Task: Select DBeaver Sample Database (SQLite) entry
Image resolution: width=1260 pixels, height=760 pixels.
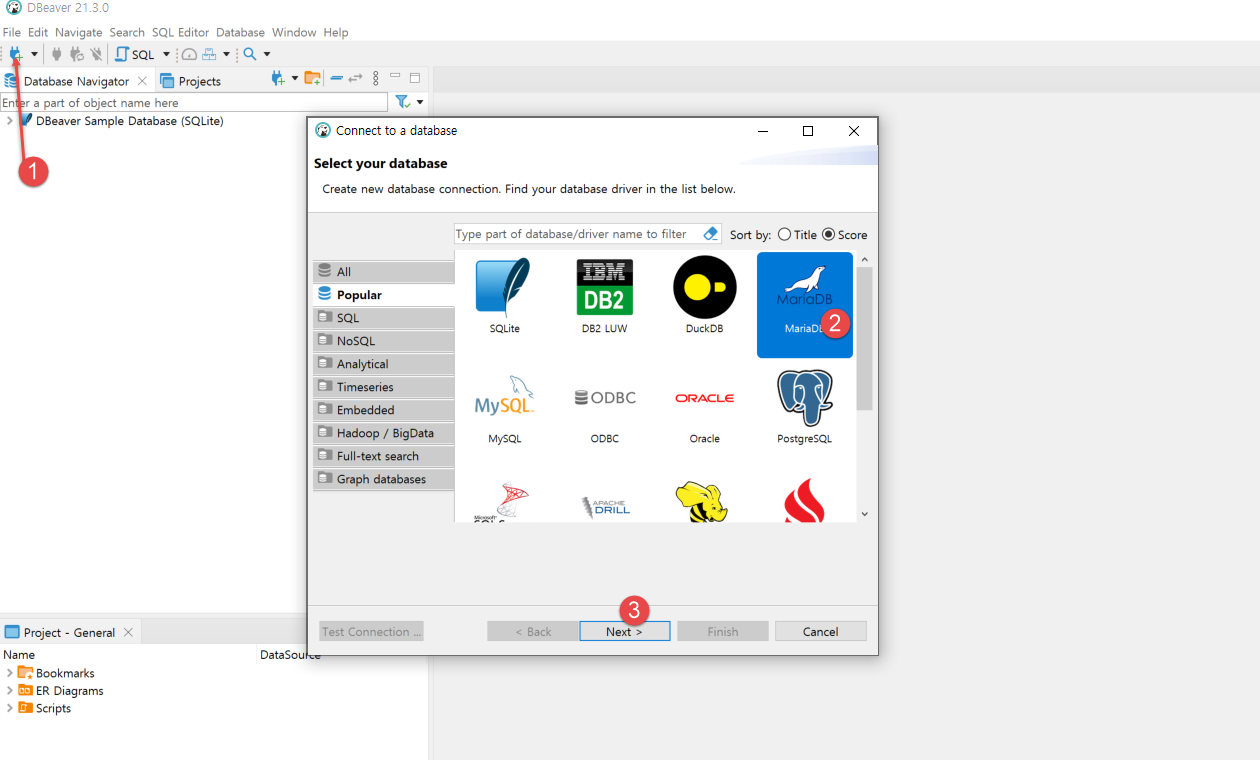Action: [x=129, y=121]
